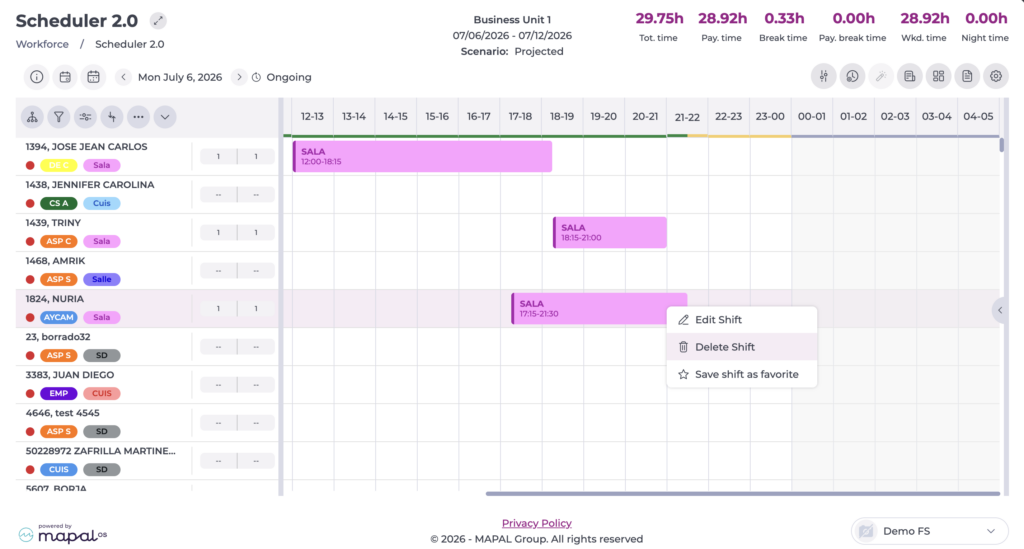Screen dimensions: 1024x549
Task: Open the Demo FS dropdown
Action: [x=929, y=531]
